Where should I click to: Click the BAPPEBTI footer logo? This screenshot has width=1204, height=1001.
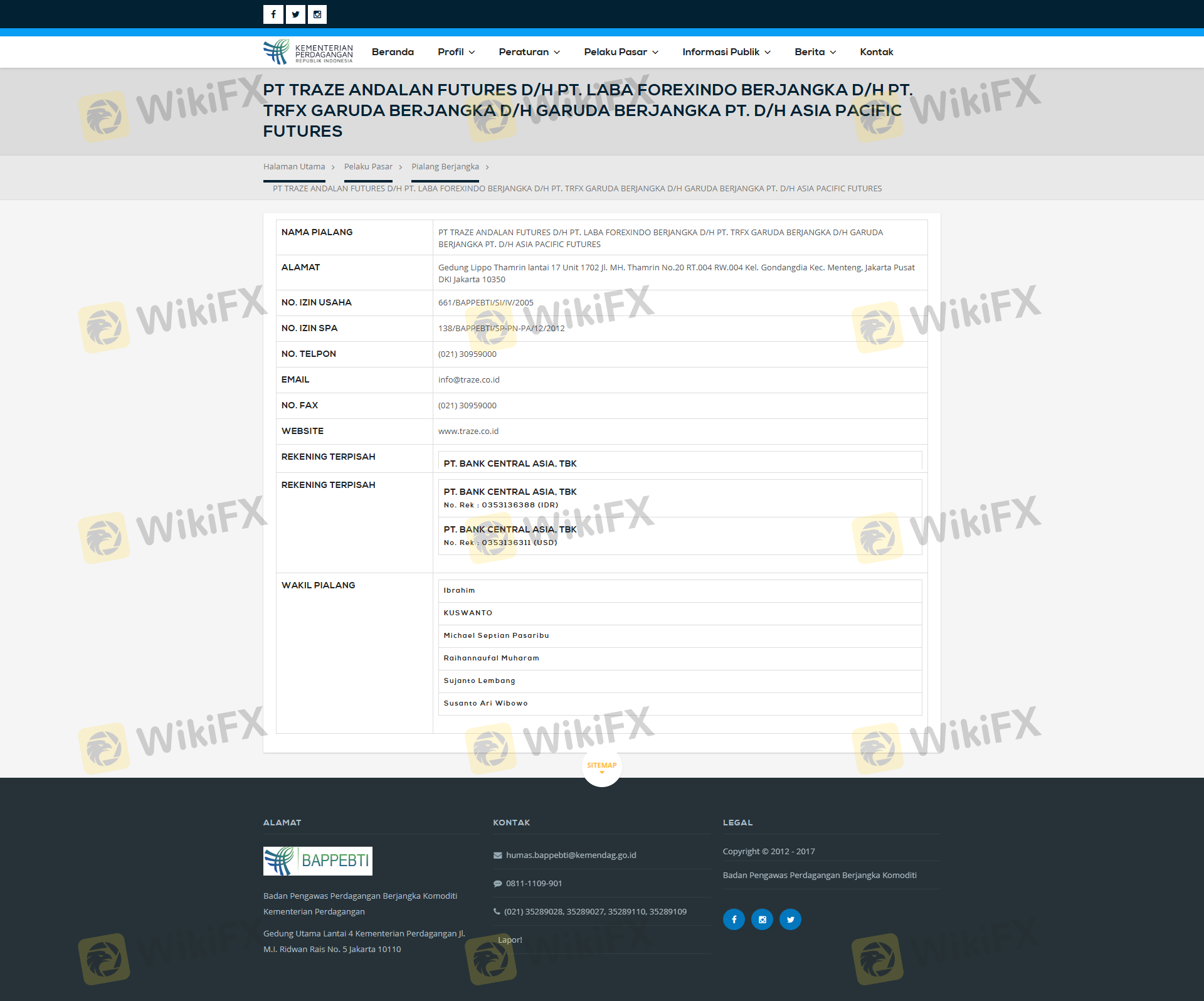[x=317, y=861]
